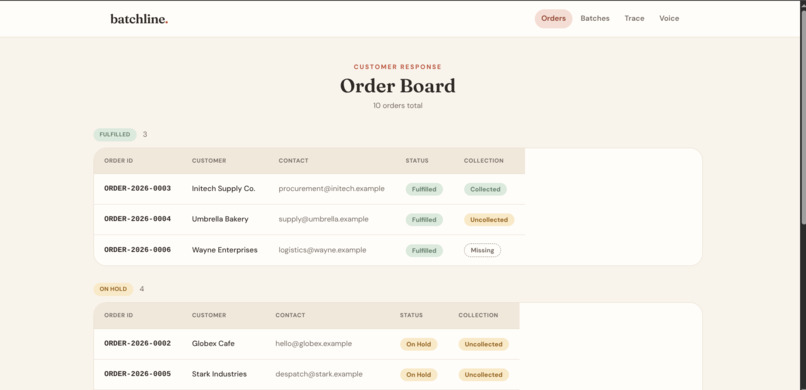
Task: Open the Orders nav tab
Action: click(x=553, y=18)
